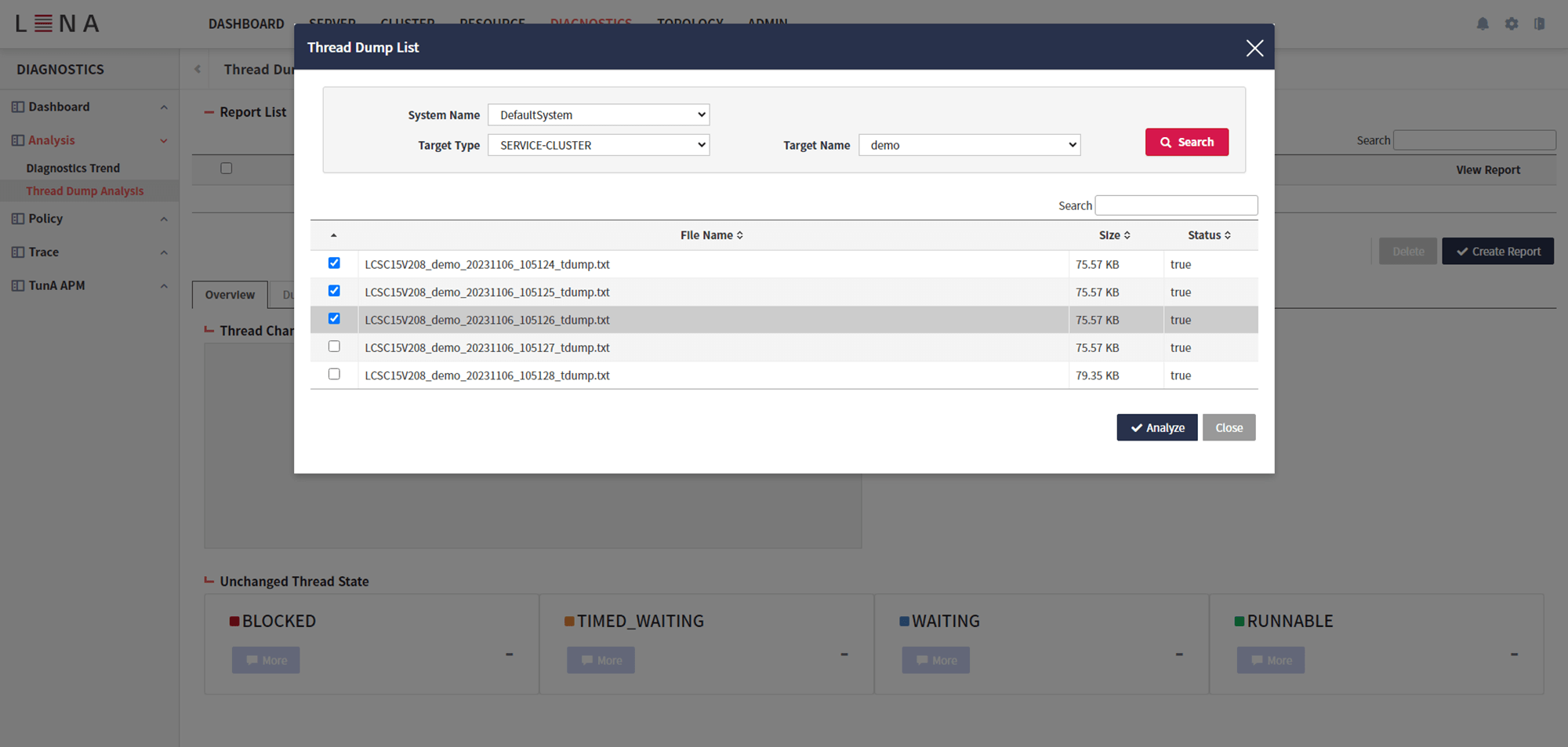This screenshot has width=1568, height=747.
Task: Sort the table by file Size
Action: pyautogui.click(x=1114, y=234)
